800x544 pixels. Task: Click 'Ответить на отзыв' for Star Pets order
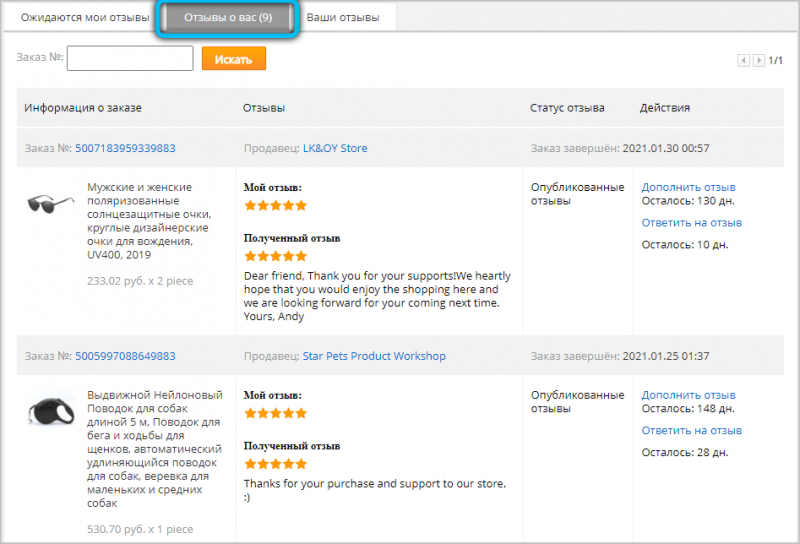[692, 430]
